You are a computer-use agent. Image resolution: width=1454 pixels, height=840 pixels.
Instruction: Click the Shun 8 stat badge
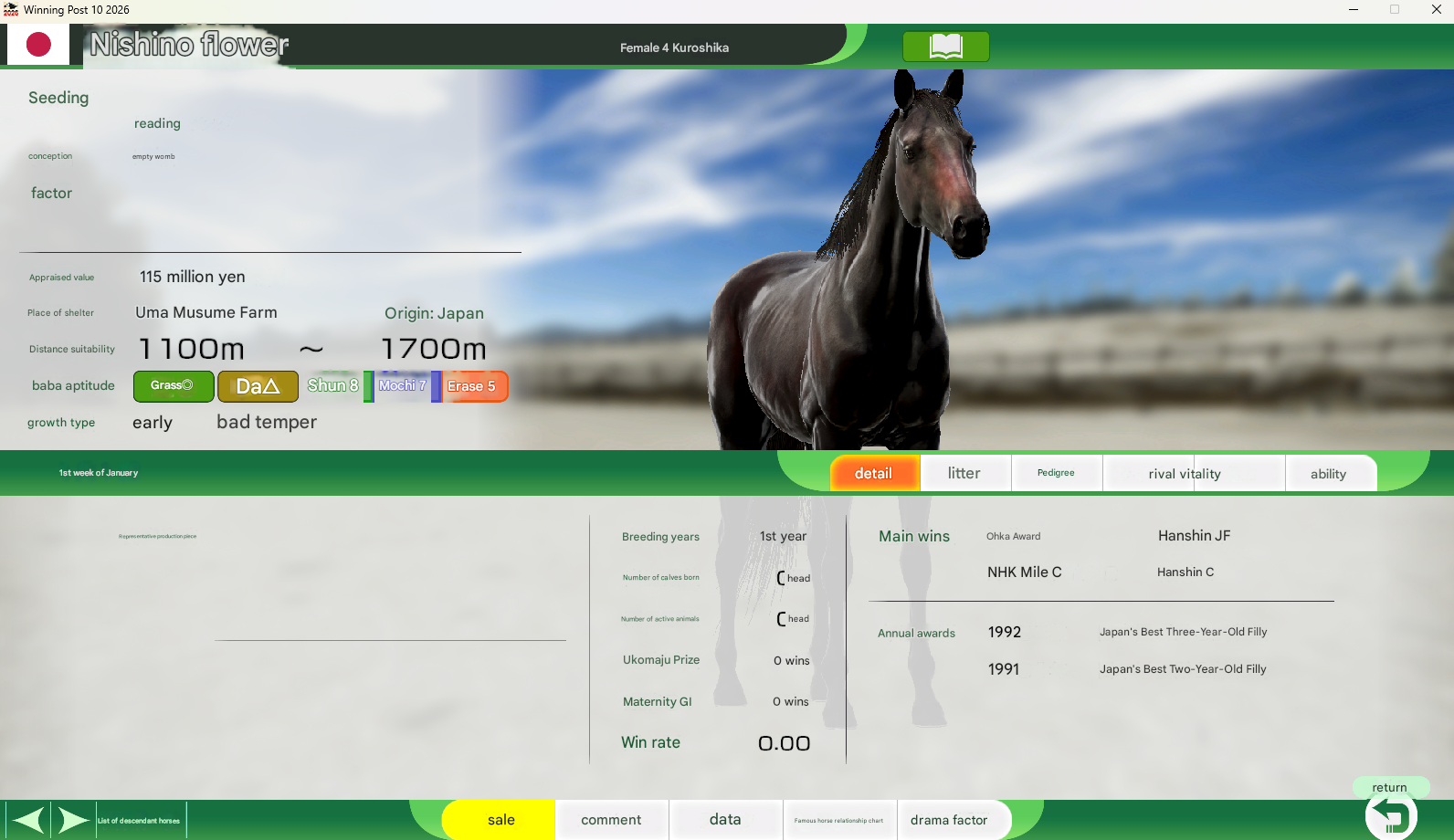(x=334, y=386)
